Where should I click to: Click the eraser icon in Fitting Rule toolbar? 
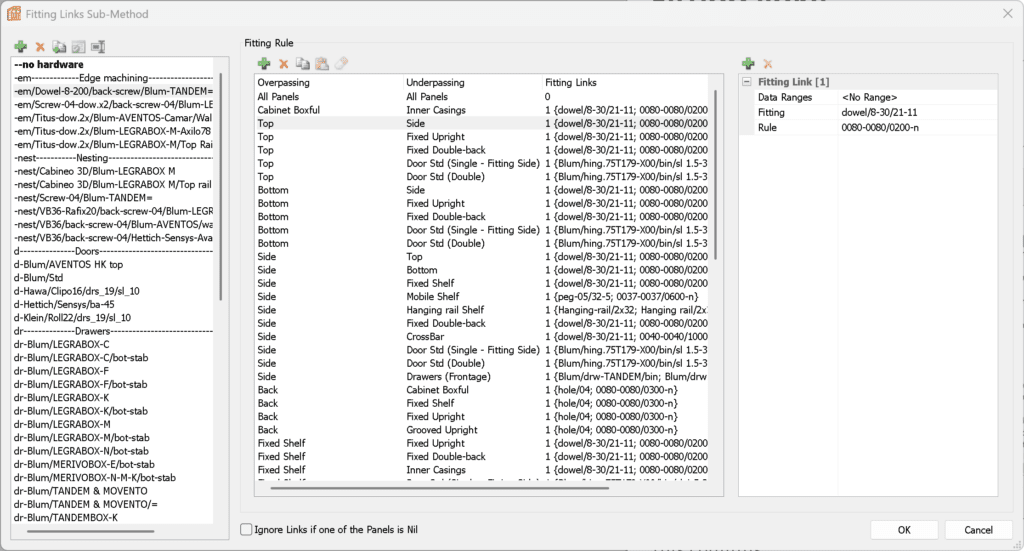(342, 63)
